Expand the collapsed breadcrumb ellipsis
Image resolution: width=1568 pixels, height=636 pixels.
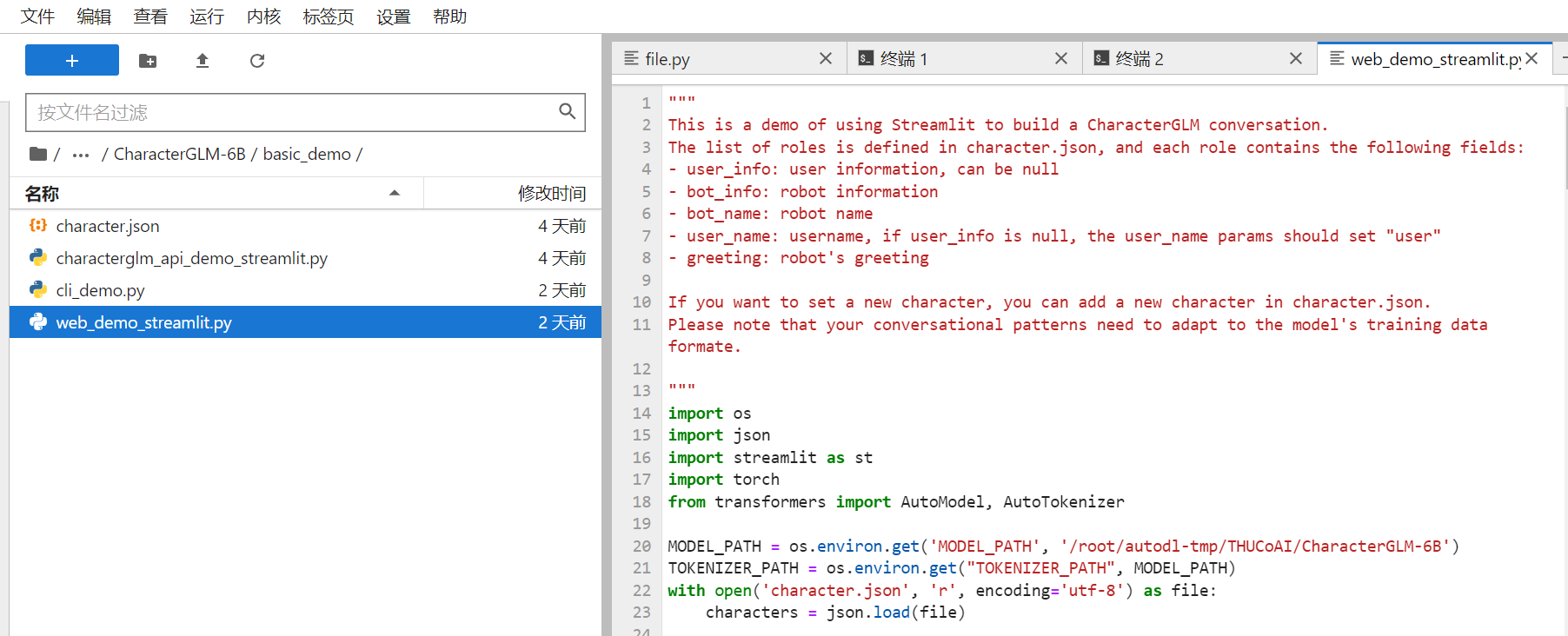pyautogui.click(x=81, y=155)
